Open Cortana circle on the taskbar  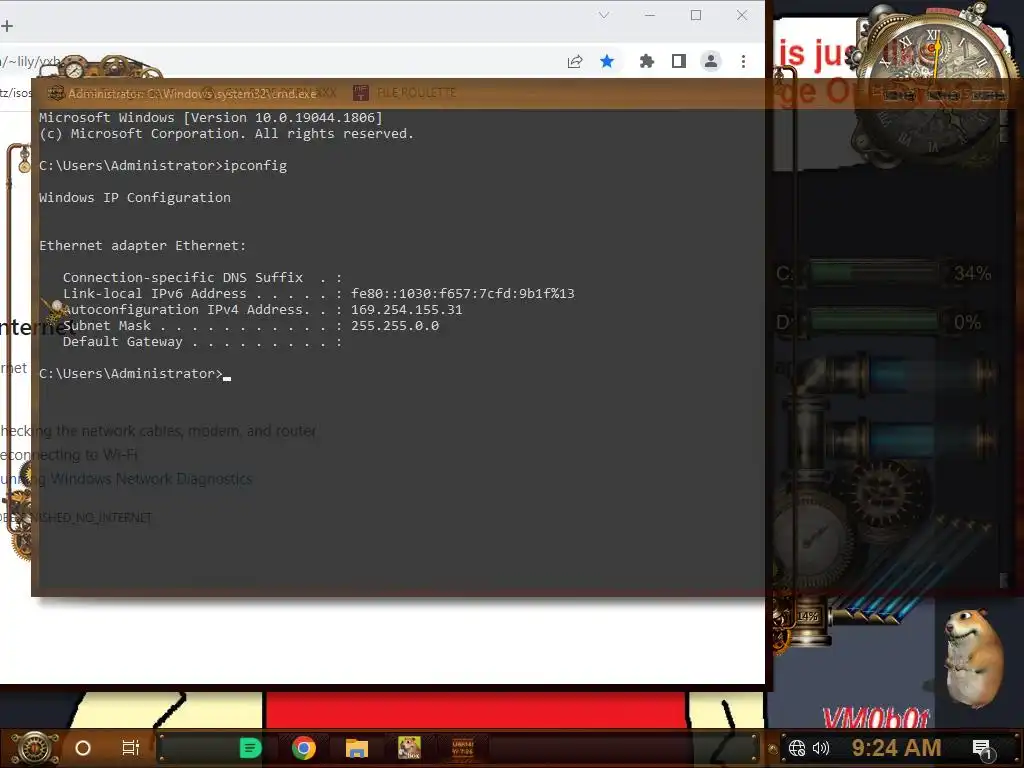point(83,748)
